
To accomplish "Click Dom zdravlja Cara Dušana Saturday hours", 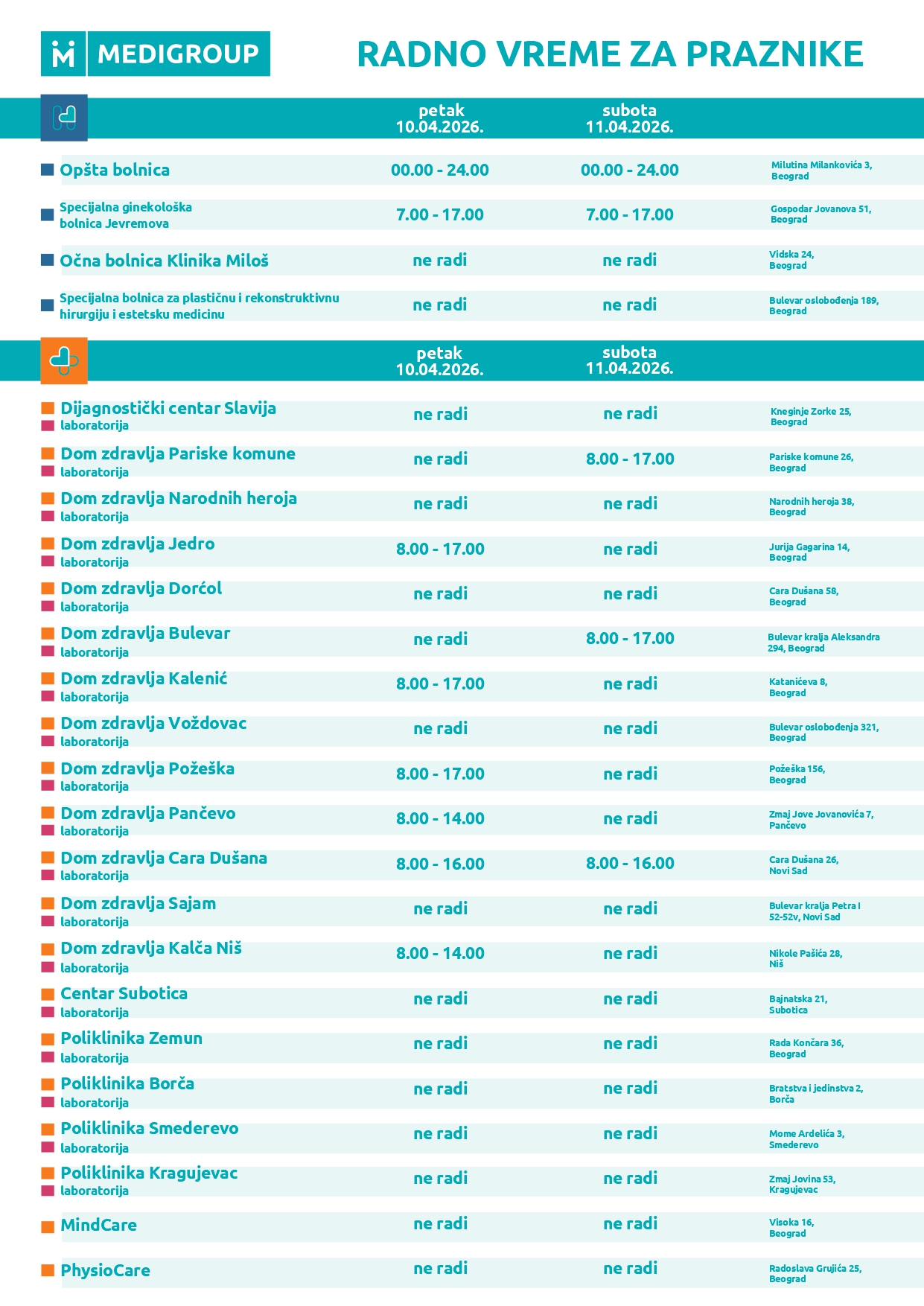I will (x=630, y=863).
